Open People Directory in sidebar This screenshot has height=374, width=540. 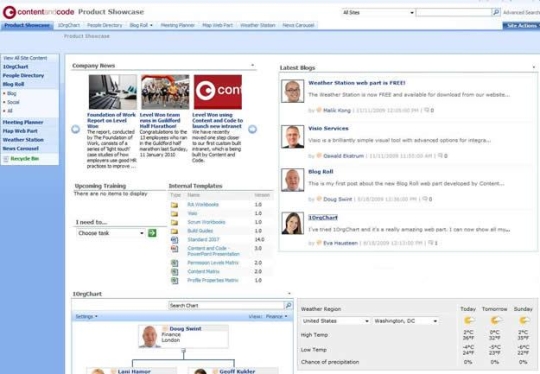[x=23, y=75]
